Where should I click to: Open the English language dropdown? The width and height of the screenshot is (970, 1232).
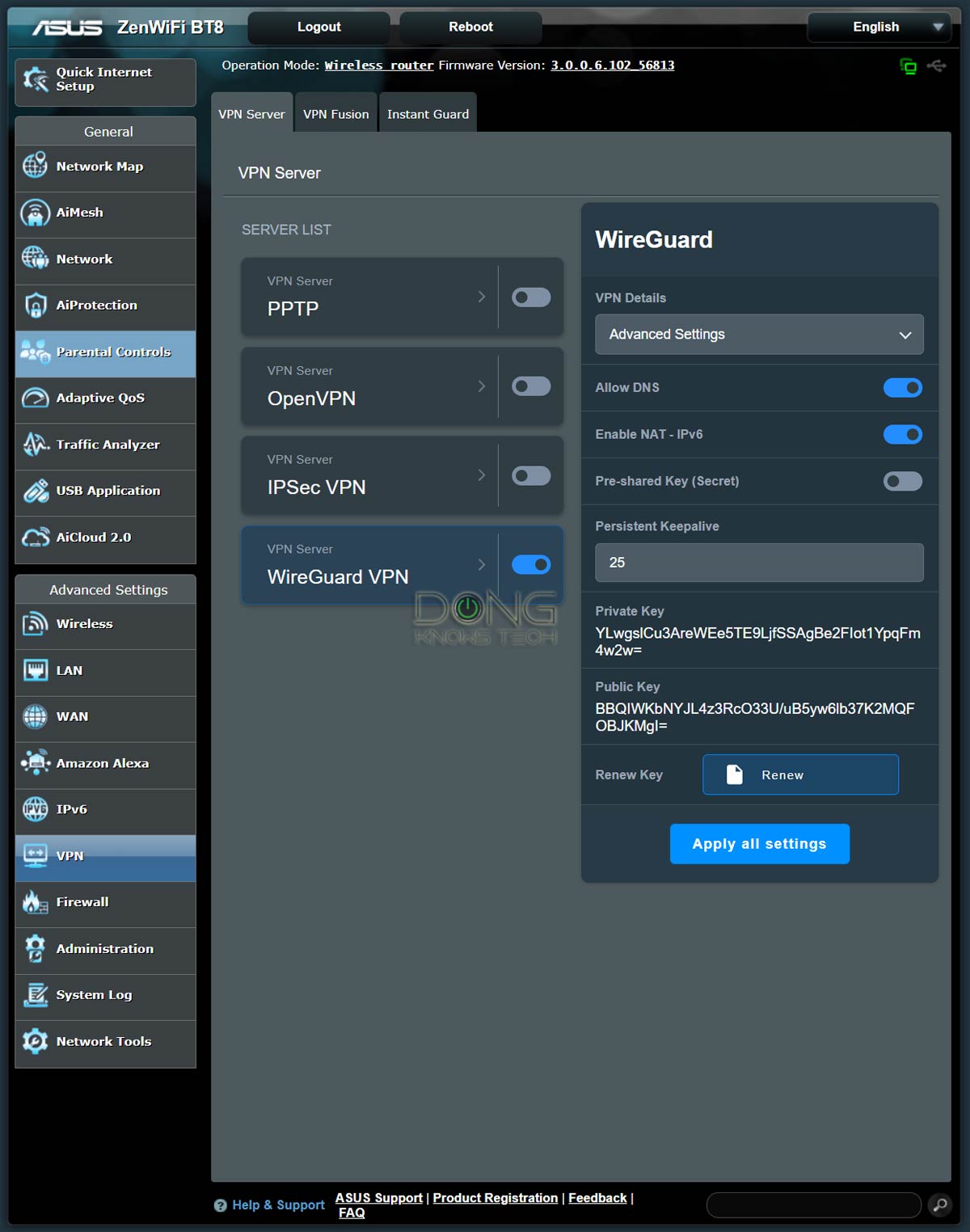click(879, 27)
